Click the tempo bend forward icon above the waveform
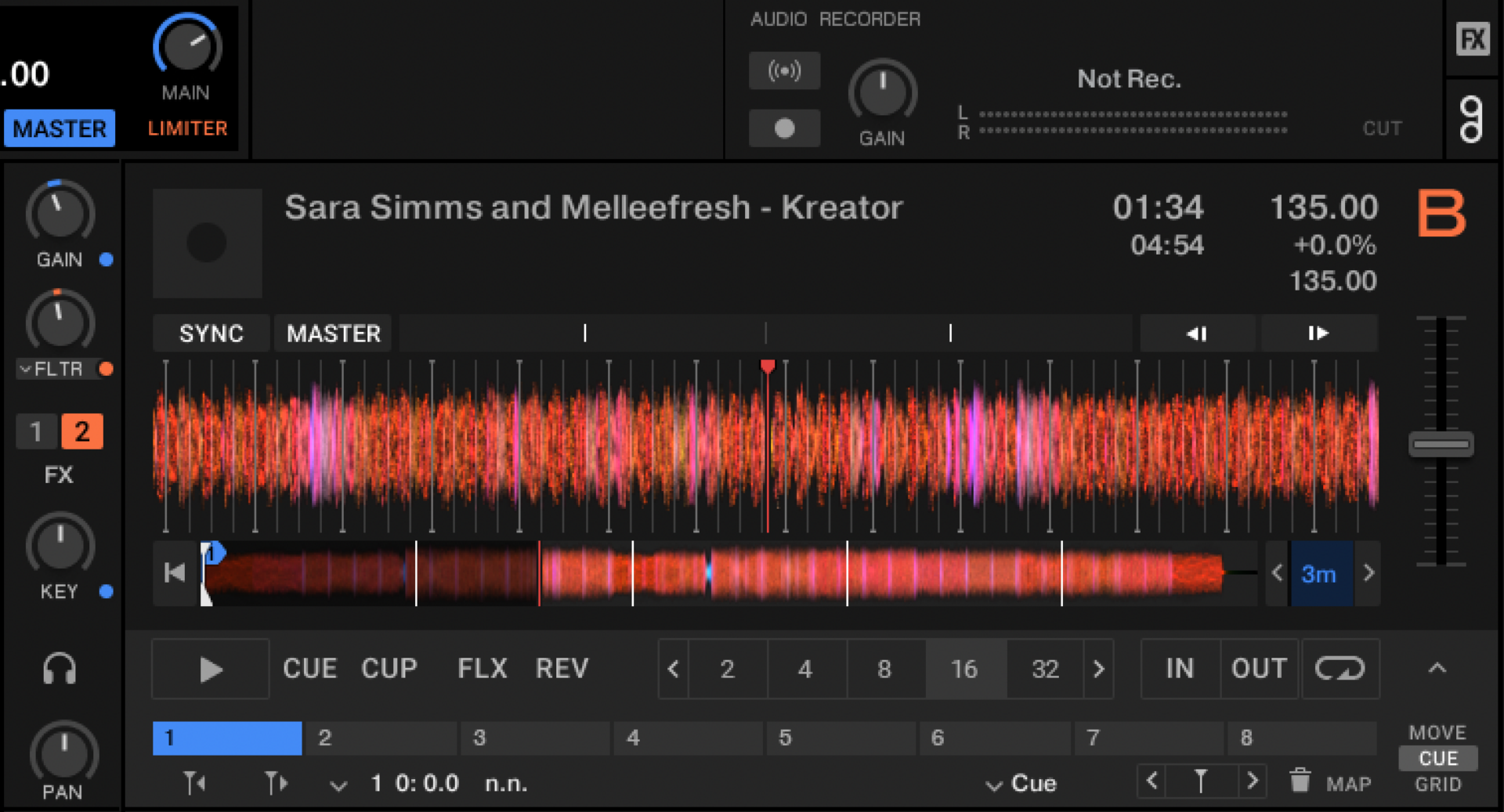 point(1318,334)
